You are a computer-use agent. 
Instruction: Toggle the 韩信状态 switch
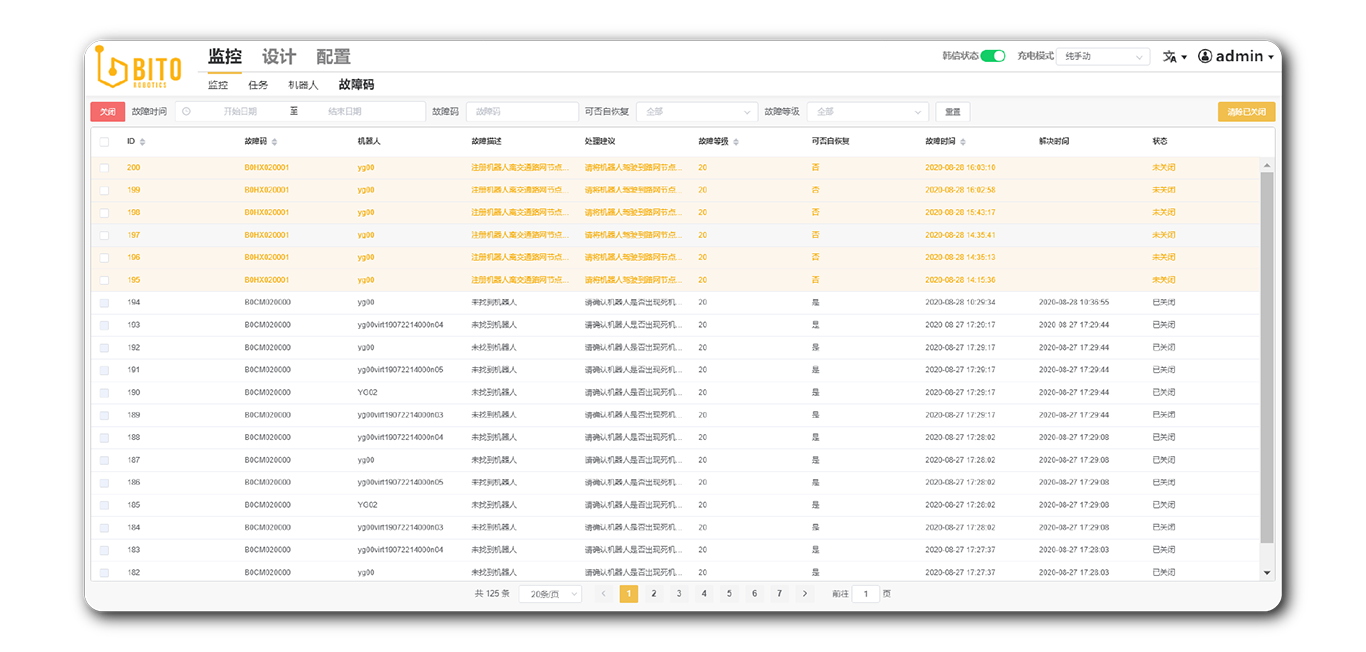[x=993, y=57]
